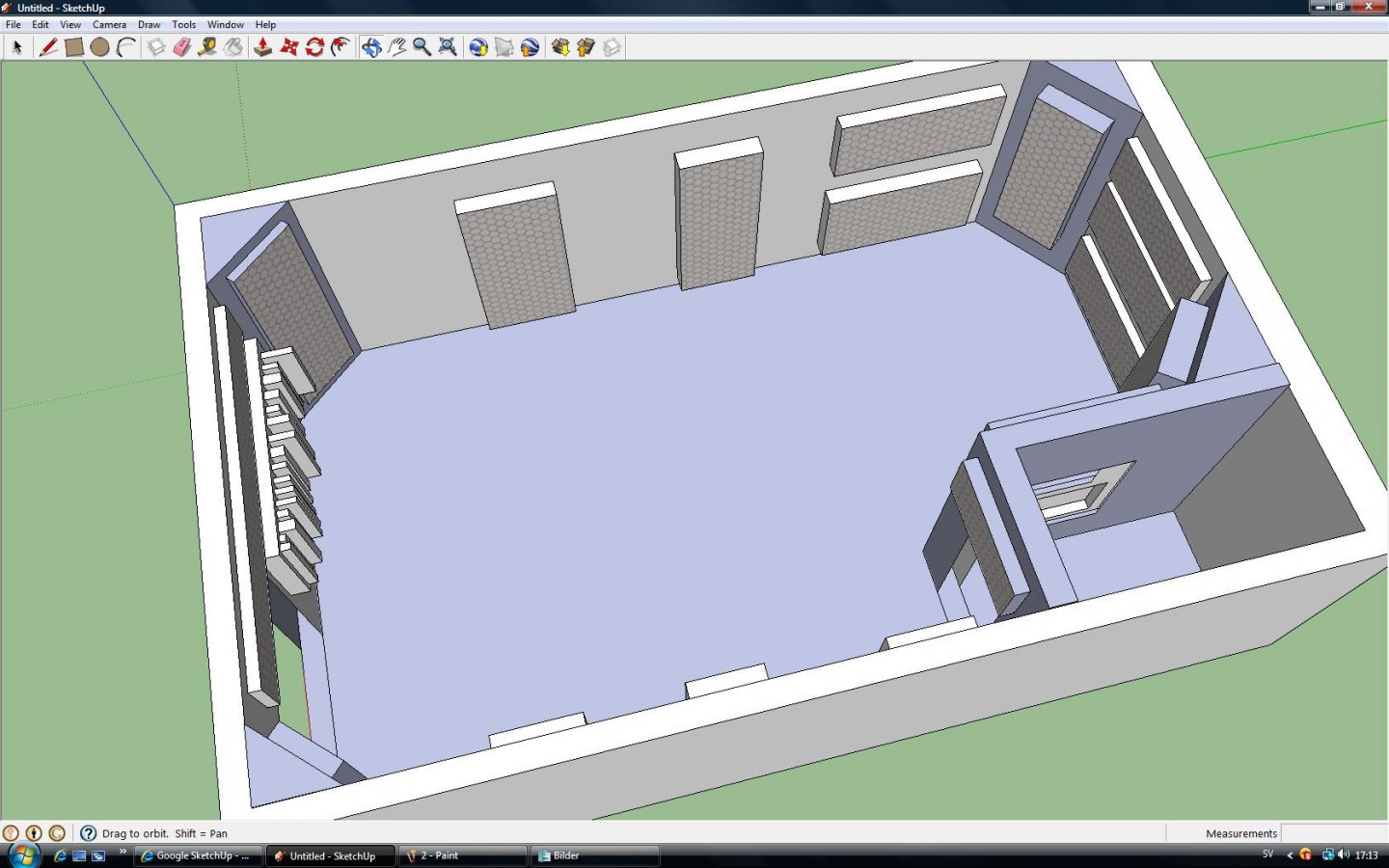Pick the Line pencil tool

coord(47,47)
